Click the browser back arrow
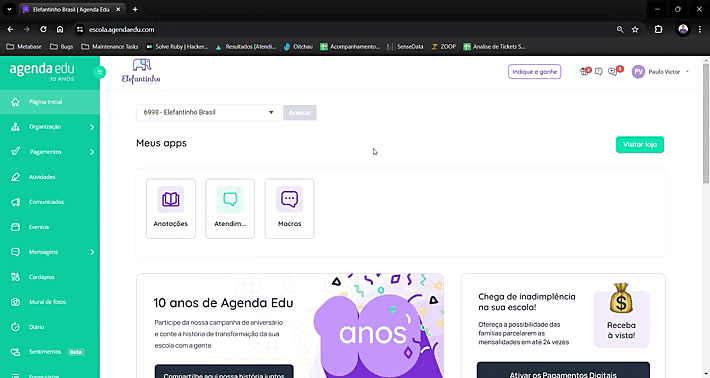The height and width of the screenshot is (378, 710). (10, 29)
